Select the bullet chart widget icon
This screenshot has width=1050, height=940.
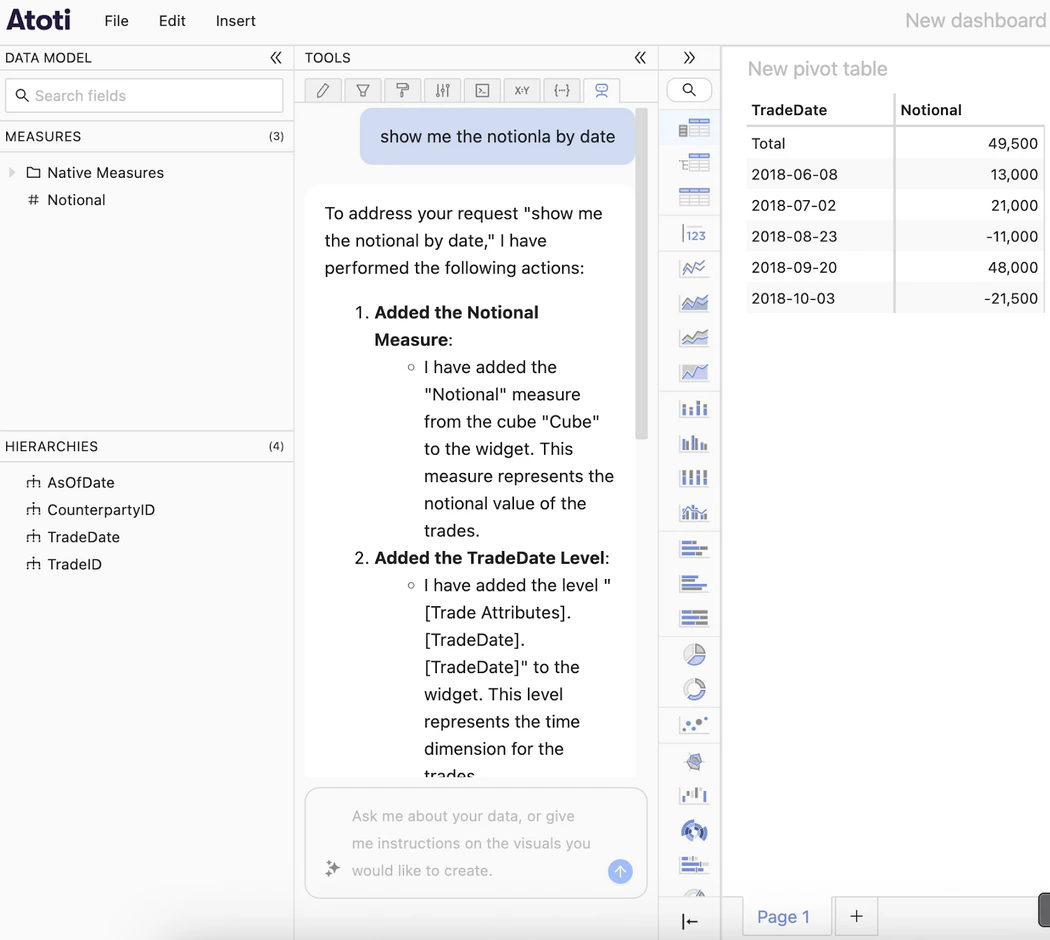694,865
